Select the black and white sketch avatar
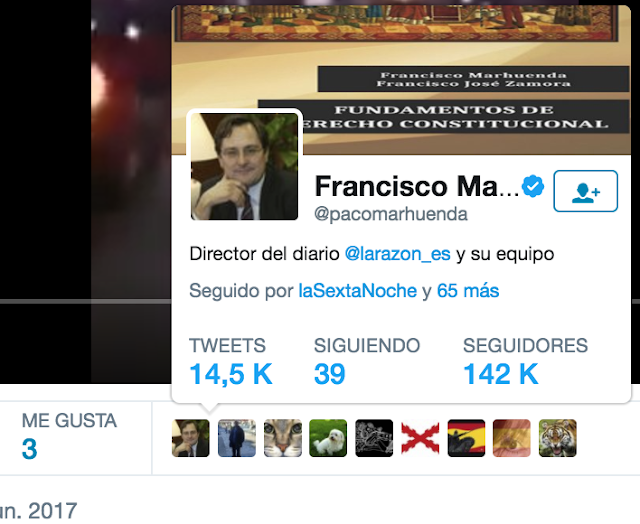Viewport: 640px width, 524px height. (x=374, y=438)
